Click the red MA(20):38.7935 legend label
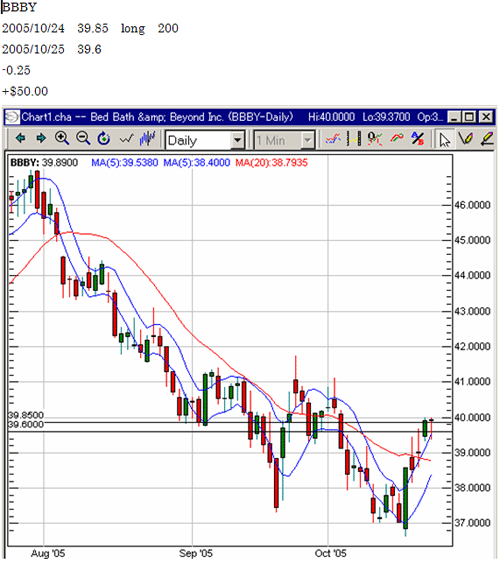This screenshot has width=500, height=564. coord(272,163)
